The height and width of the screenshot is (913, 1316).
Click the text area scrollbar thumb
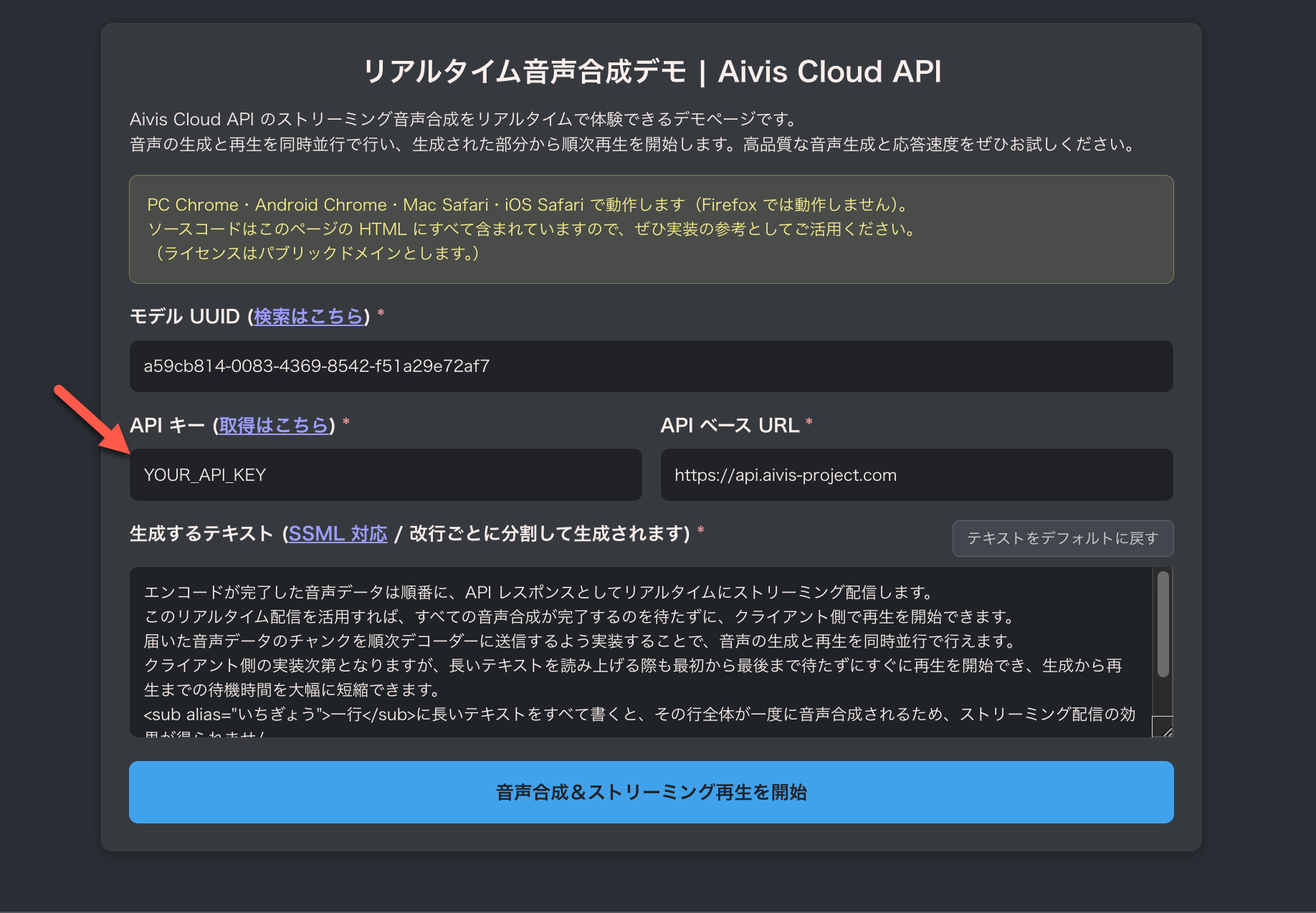1165,623
